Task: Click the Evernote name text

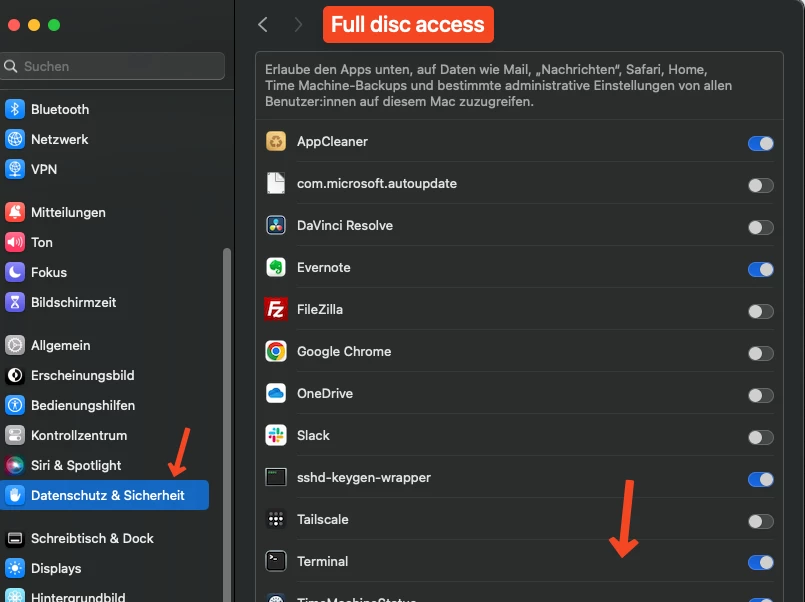Action: click(x=323, y=267)
